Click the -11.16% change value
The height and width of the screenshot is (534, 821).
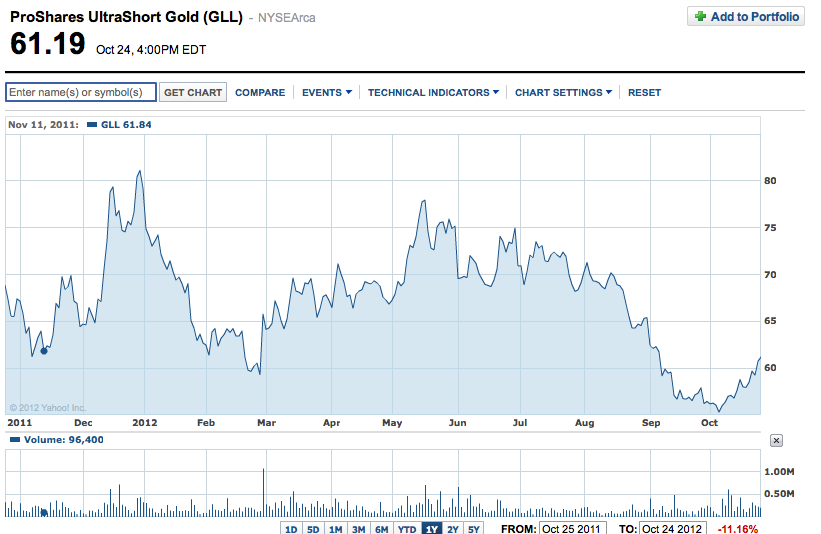pyautogui.click(x=738, y=529)
